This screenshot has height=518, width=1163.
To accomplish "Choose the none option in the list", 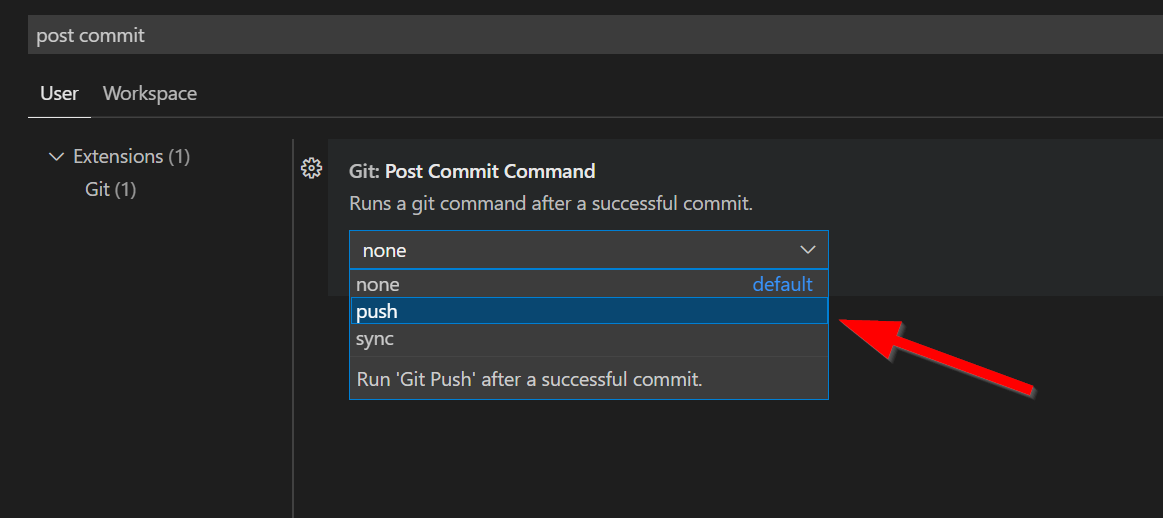I will coord(378,285).
